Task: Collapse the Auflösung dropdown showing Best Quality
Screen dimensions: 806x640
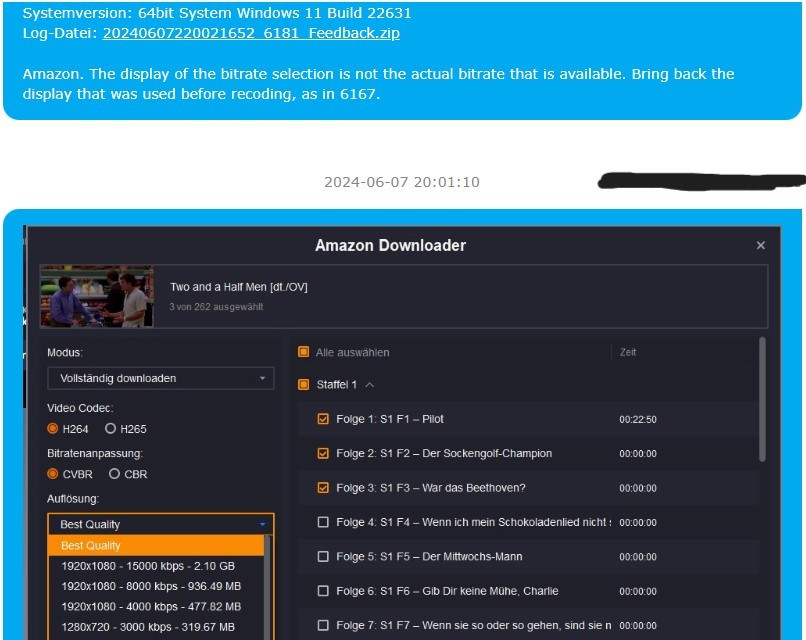Action: coord(160,524)
